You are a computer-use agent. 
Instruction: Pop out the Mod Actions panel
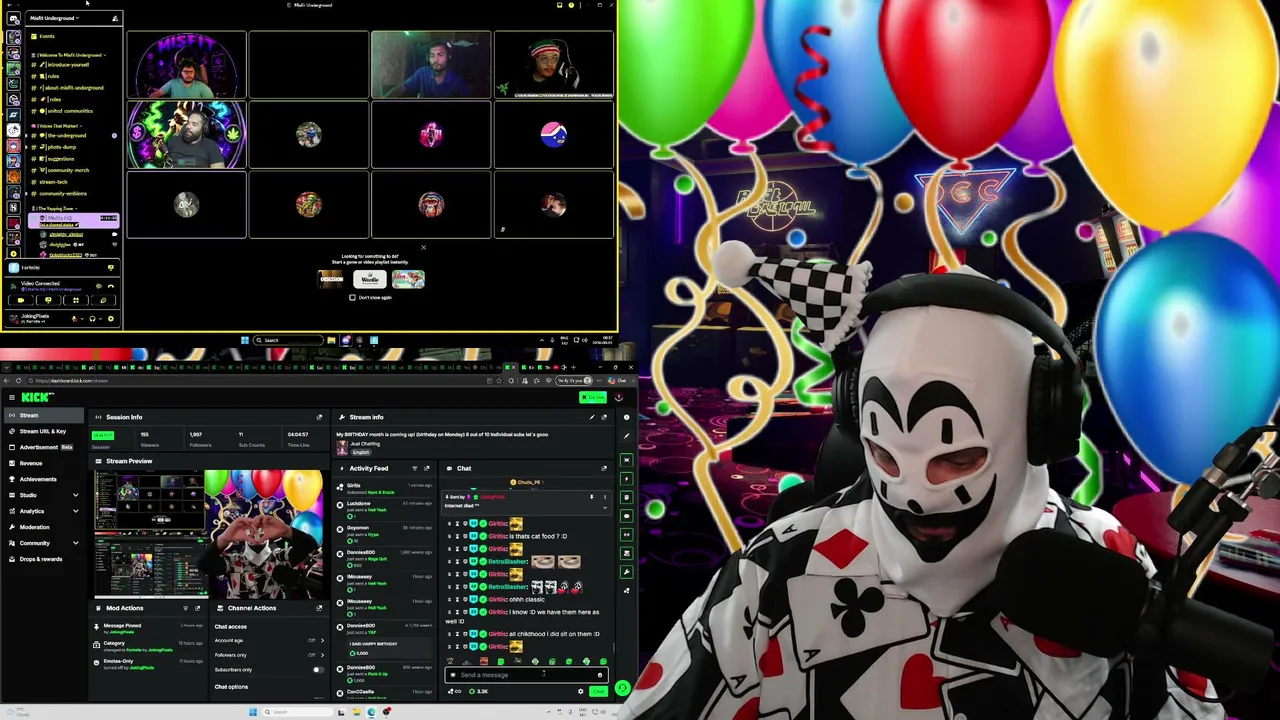tap(197, 608)
